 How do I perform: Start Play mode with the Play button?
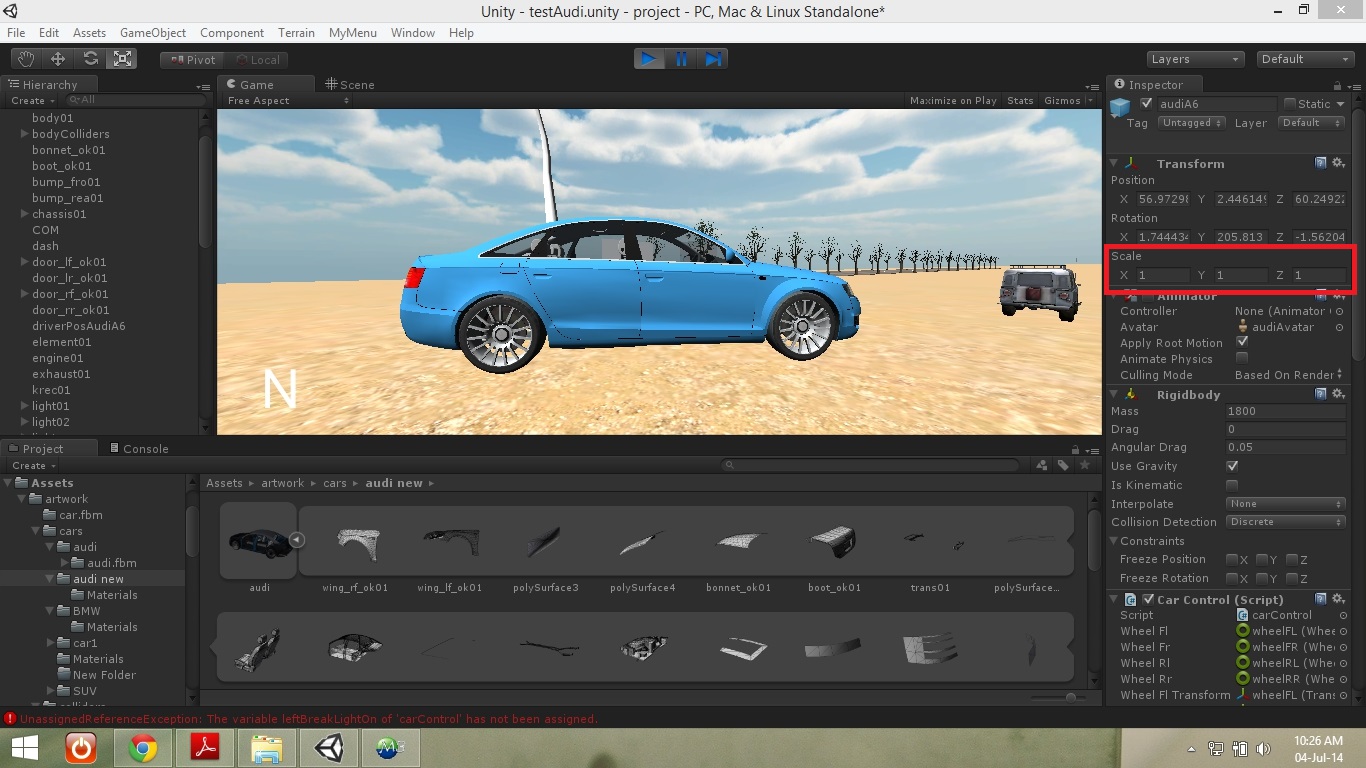(x=649, y=59)
